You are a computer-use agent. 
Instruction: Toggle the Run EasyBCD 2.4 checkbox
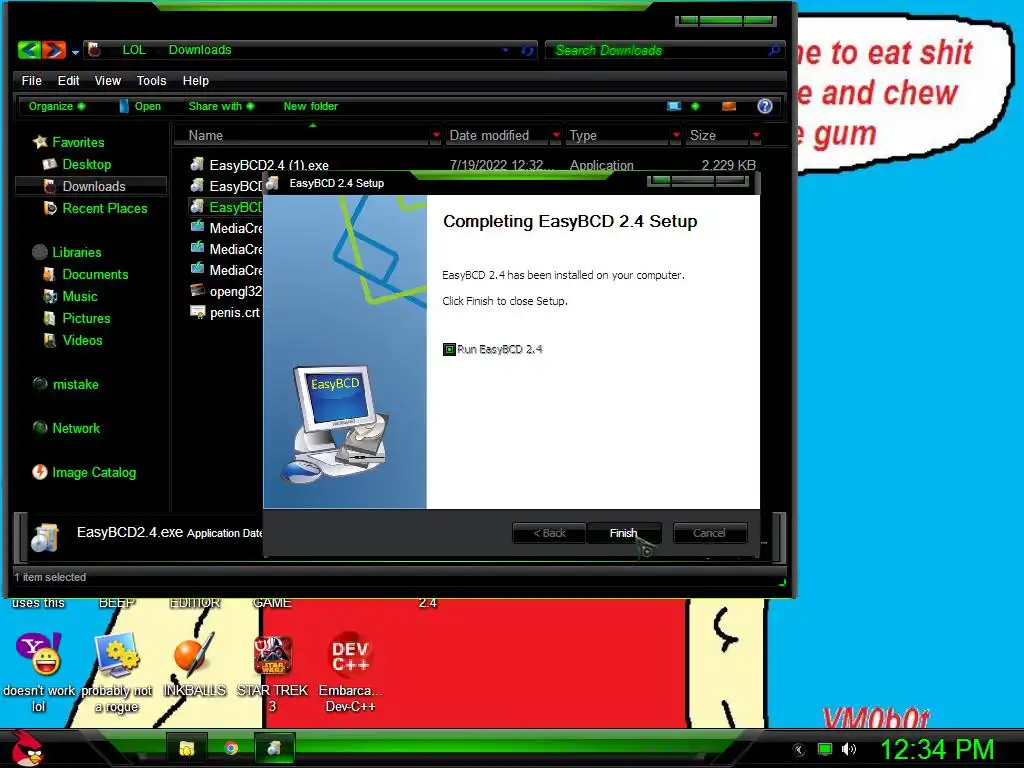(449, 349)
